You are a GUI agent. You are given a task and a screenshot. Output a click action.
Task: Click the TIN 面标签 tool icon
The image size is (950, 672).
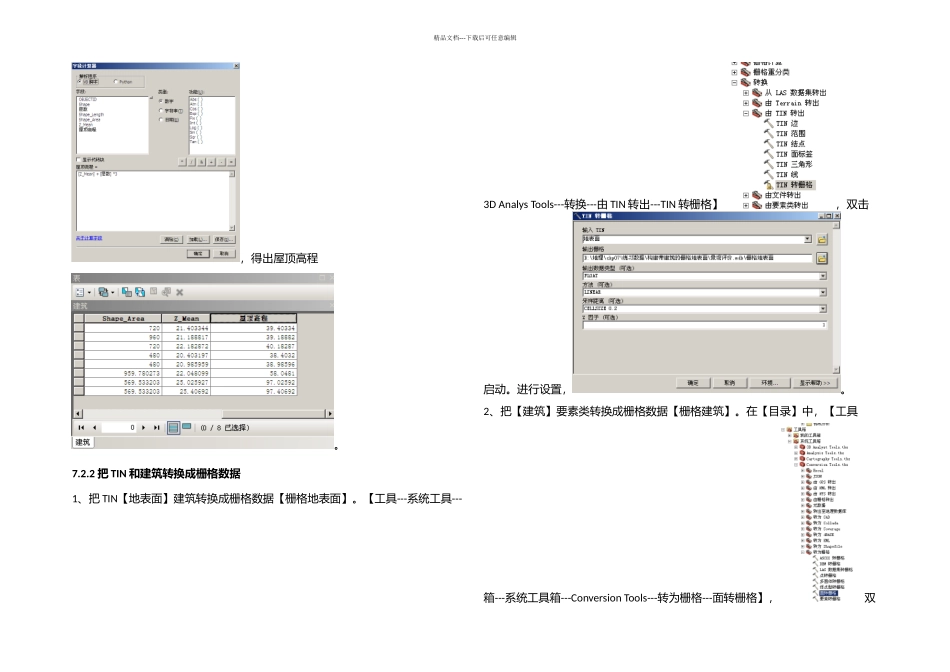click(x=768, y=154)
